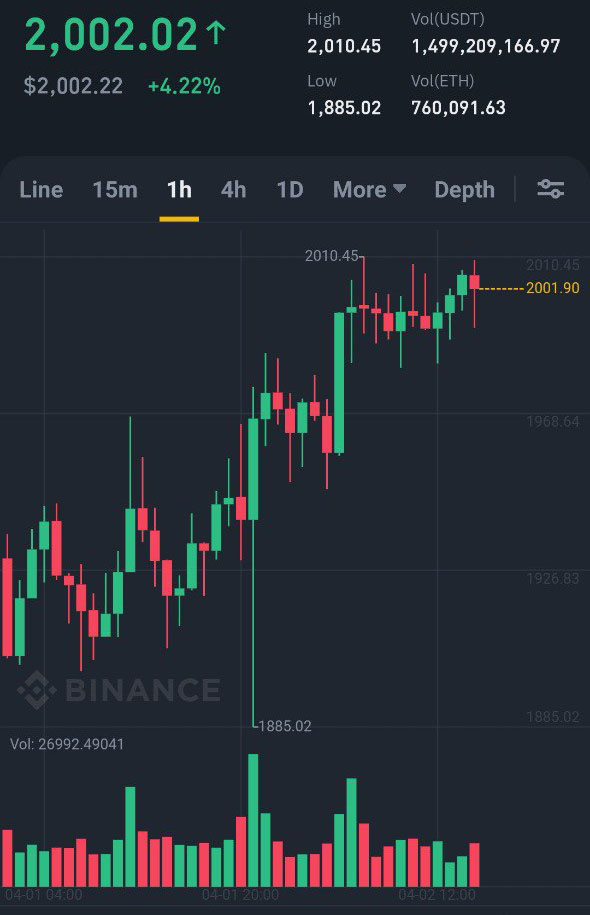
Task: Click the green up-arrow next to 2,002.02
Action: pos(215,33)
